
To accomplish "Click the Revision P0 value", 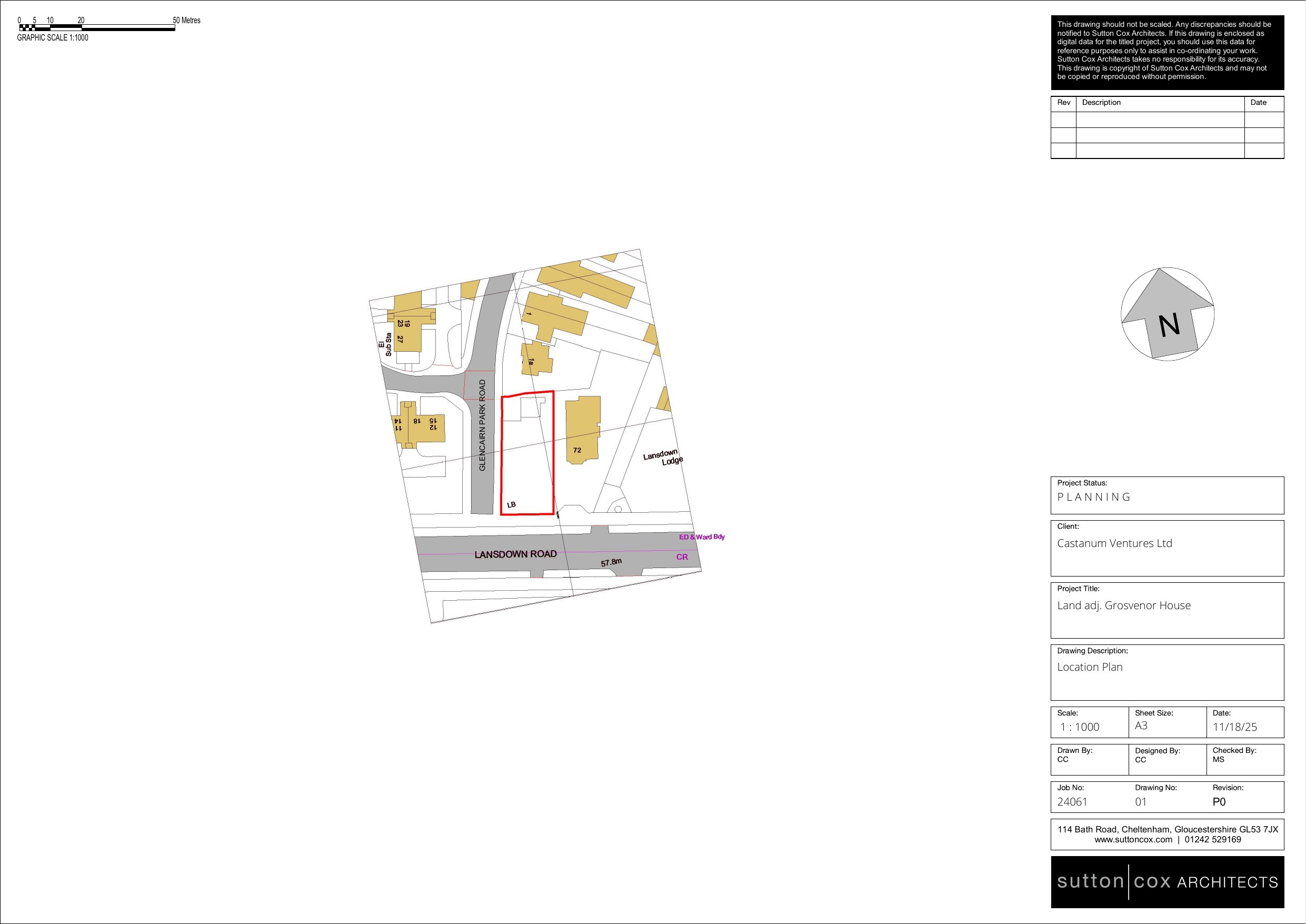I will point(1219,802).
